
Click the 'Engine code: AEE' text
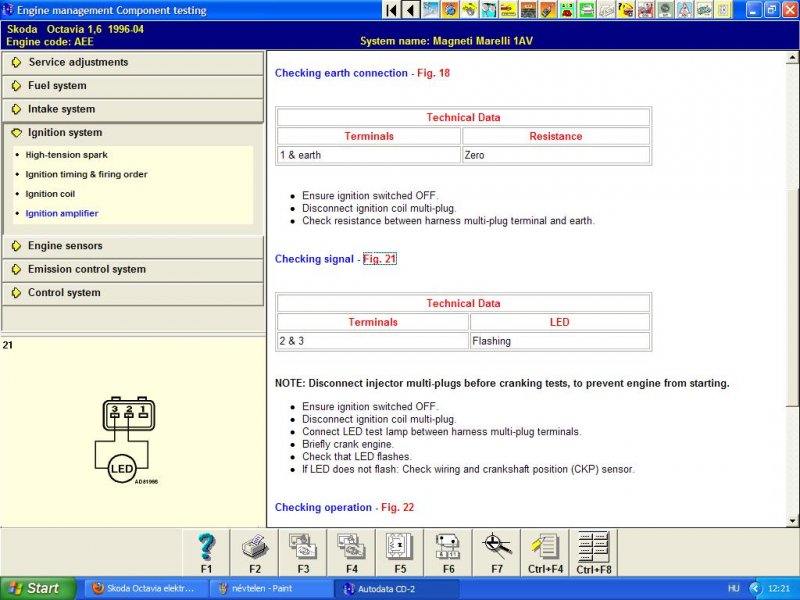click(x=50, y=42)
